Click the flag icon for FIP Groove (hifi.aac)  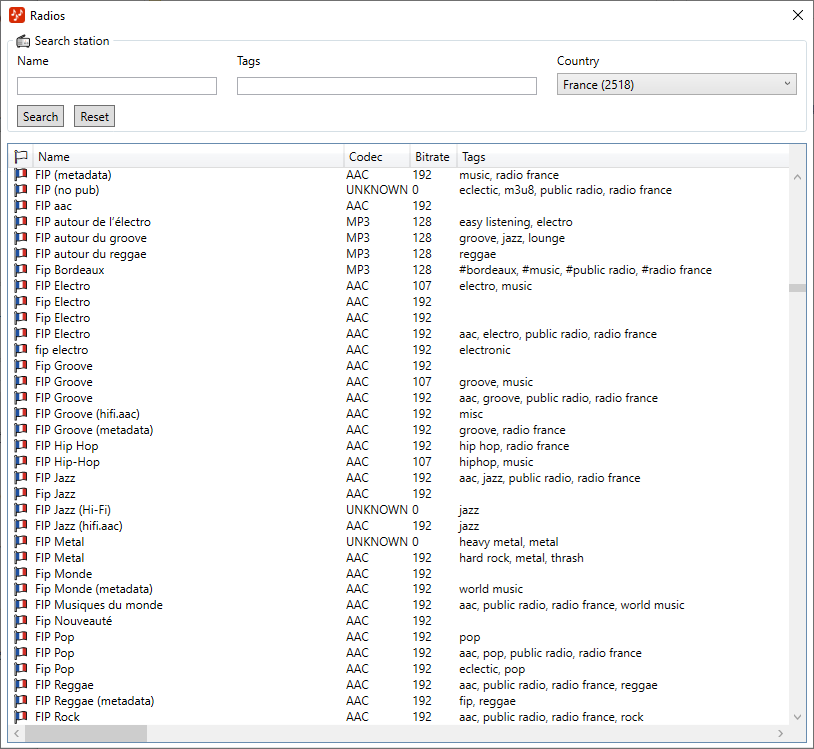(x=21, y=414)
